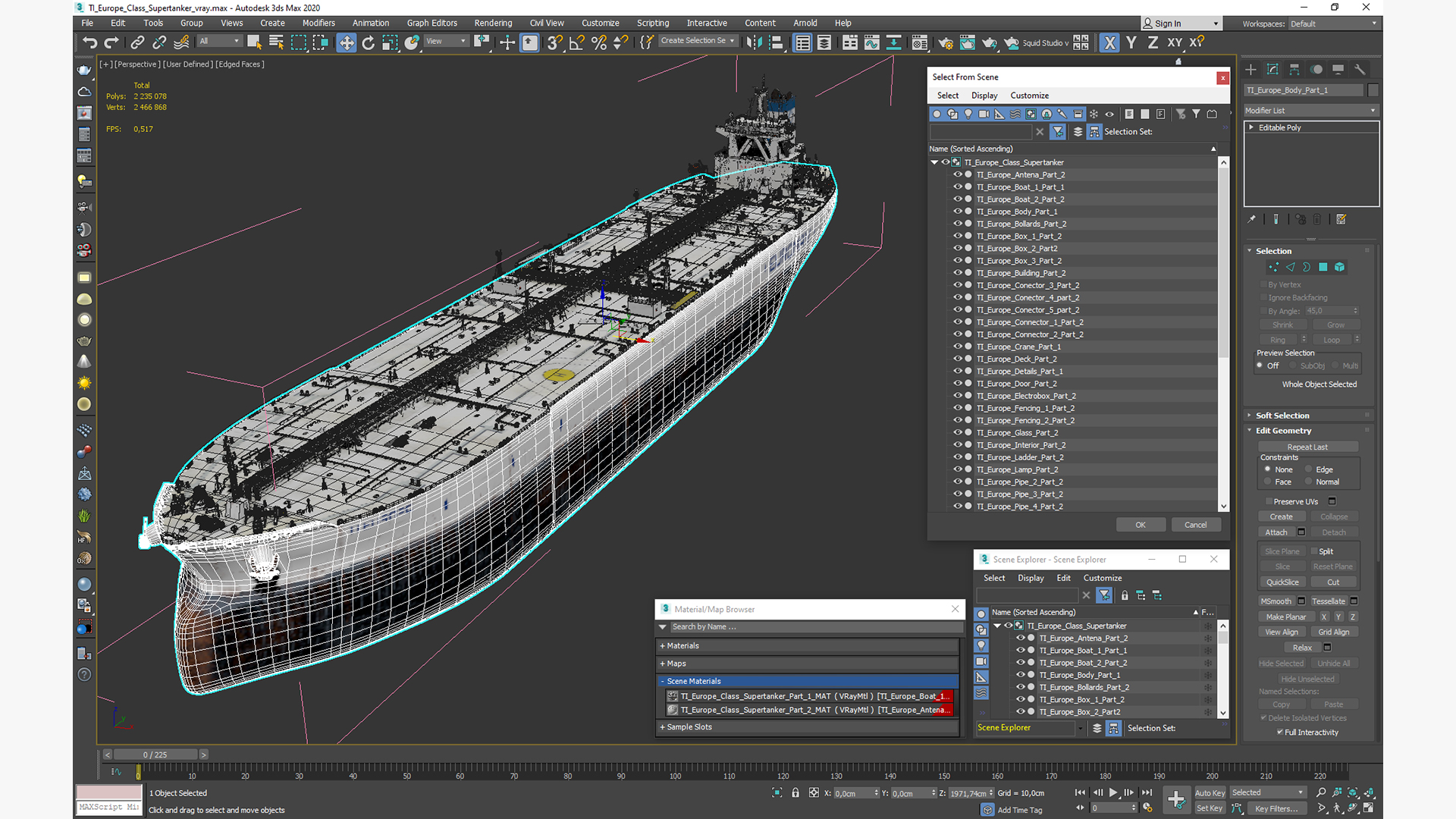Toggle the Angle Snap button
The image size is (1456, 819).
(577, 42)
